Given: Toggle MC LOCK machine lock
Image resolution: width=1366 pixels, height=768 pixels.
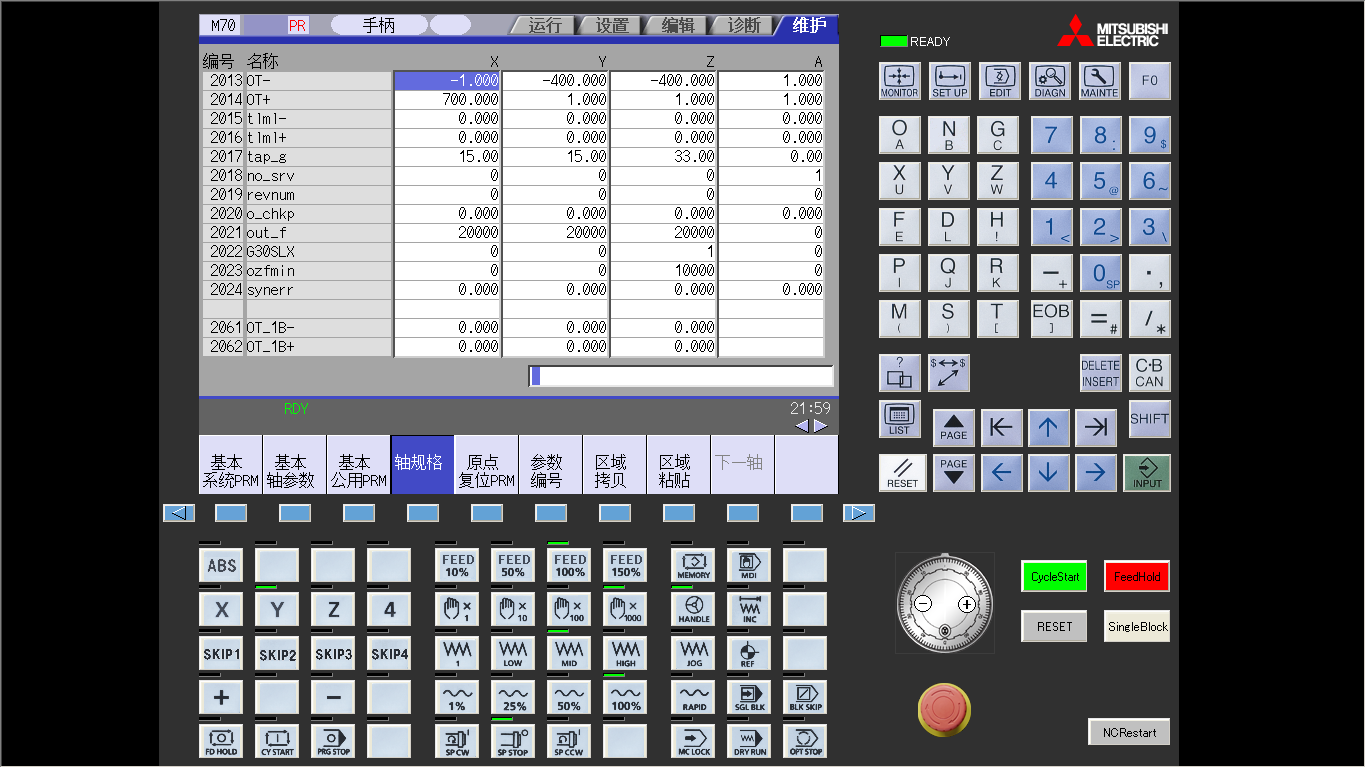Looking at the screenshot, I should pyautogui.click(x=693, y=741).
